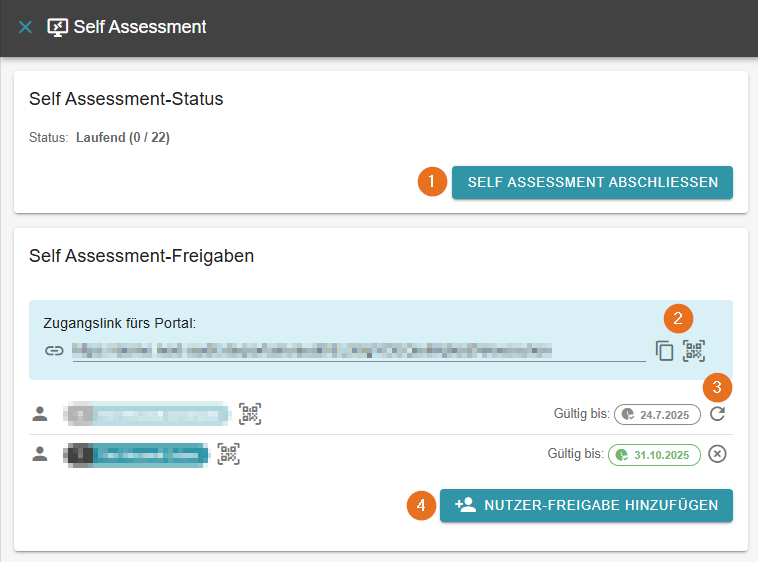Copy the portal access link to clipboard

(x=665, y=351)
